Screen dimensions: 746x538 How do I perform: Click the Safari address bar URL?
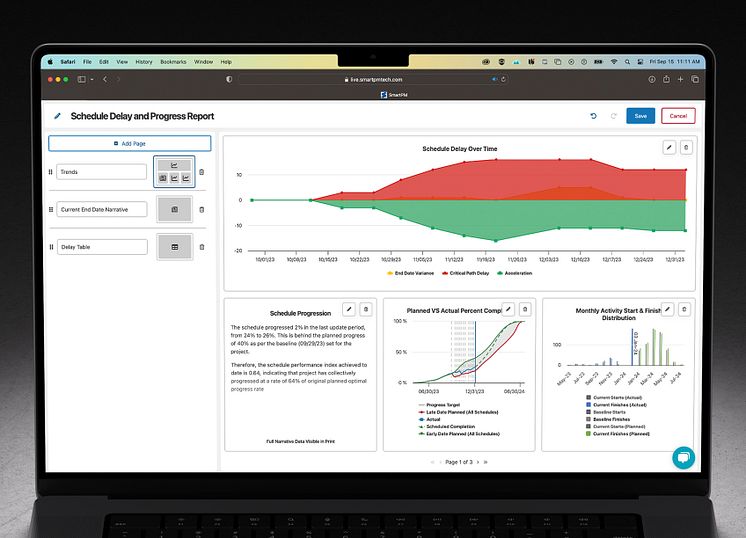pos(373,79)
